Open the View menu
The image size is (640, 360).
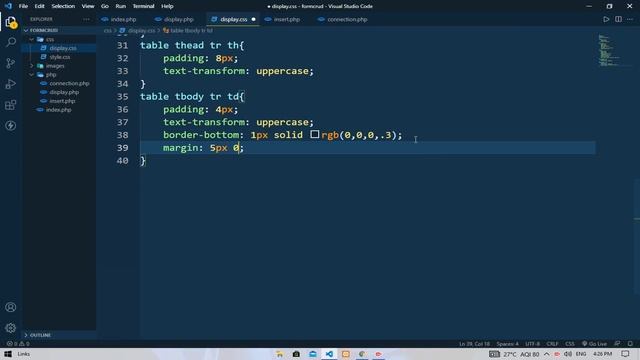click(x=88, y=6)
